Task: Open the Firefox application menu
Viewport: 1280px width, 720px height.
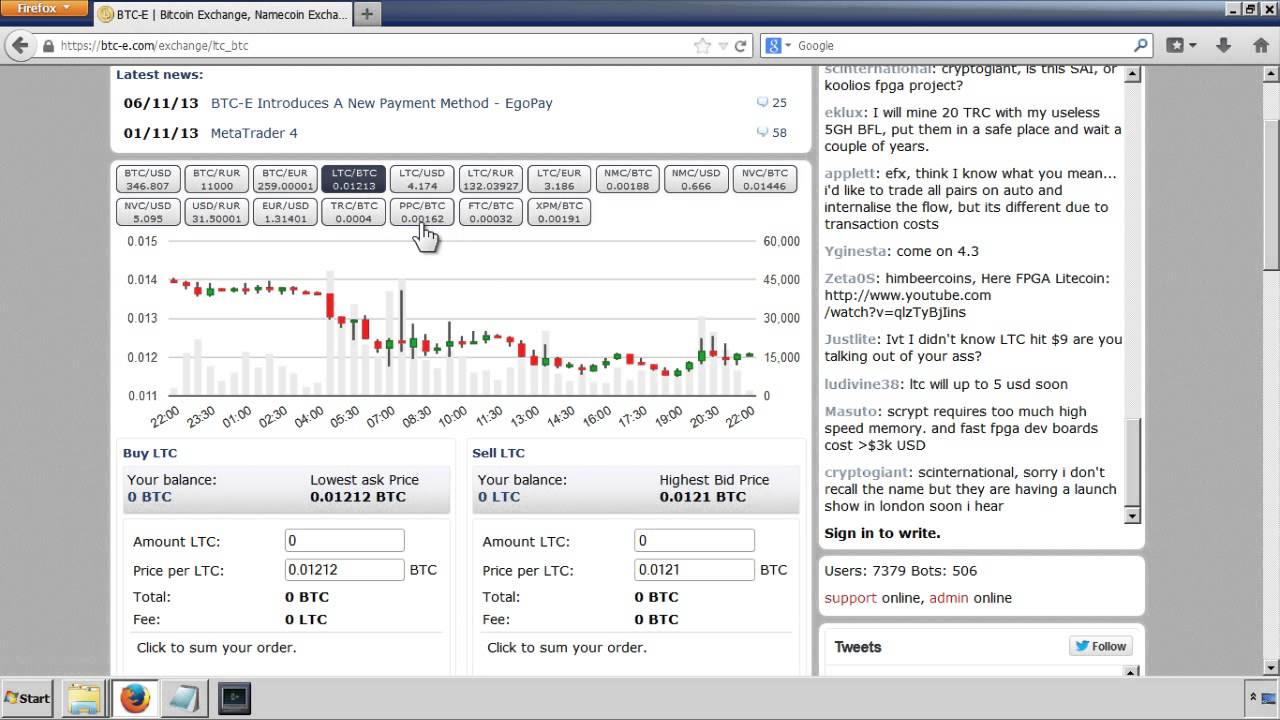Action: tap(43, 8)
